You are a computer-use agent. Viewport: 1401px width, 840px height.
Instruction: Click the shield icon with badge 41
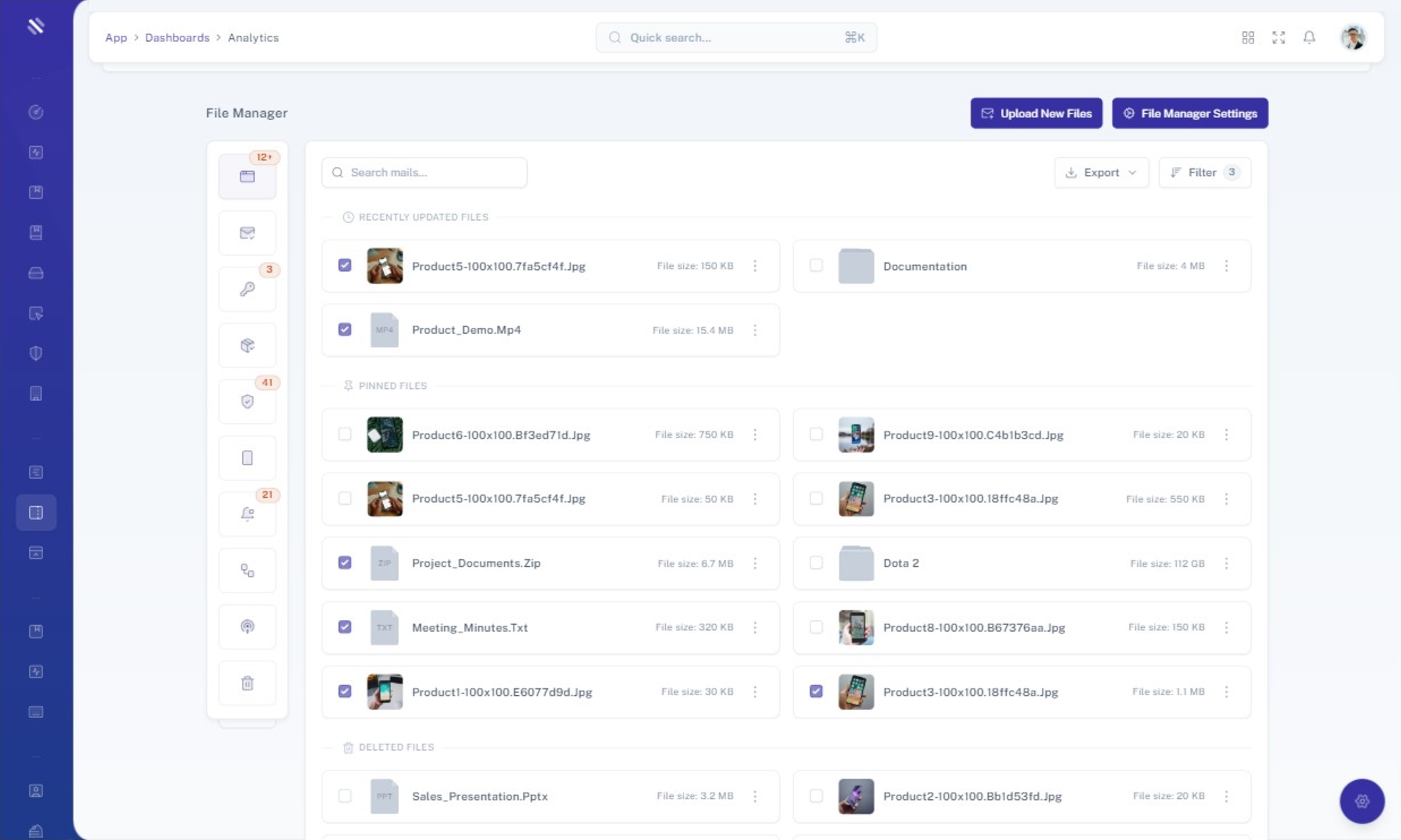click(247, 401)
